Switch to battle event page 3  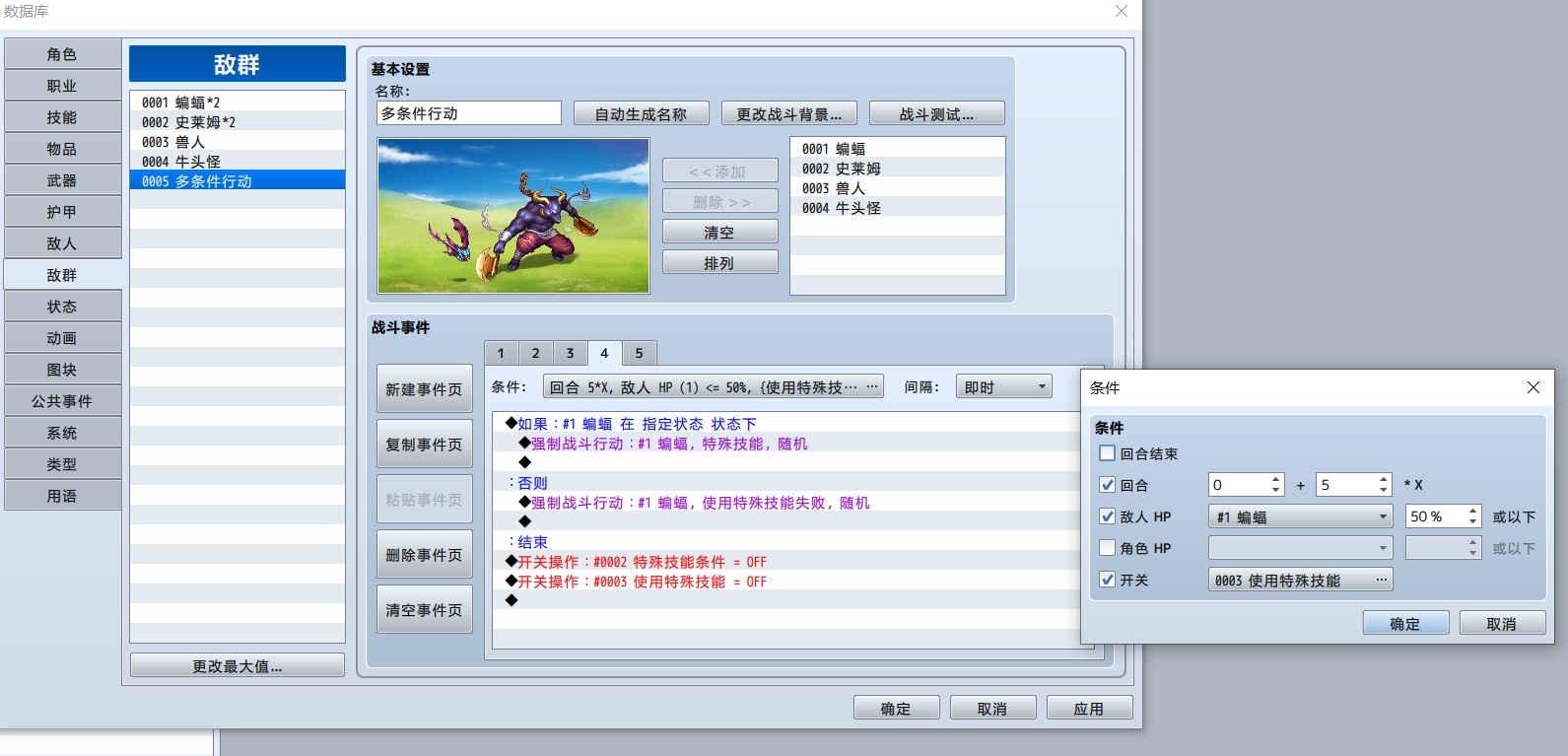570,353
